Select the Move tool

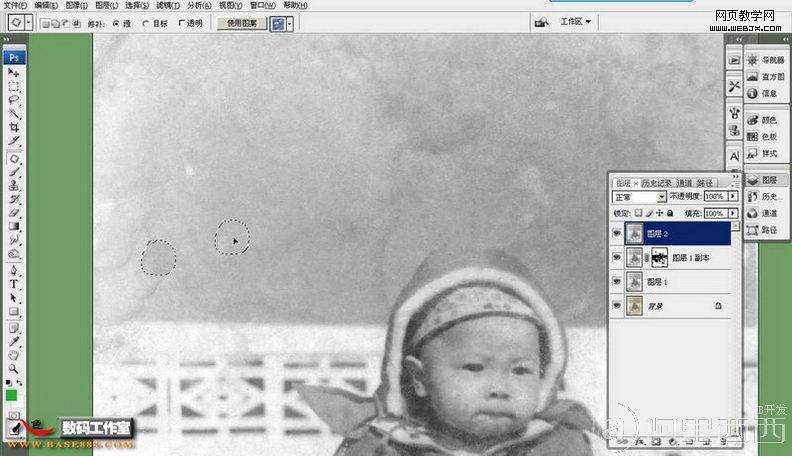(x=14, y=73)
